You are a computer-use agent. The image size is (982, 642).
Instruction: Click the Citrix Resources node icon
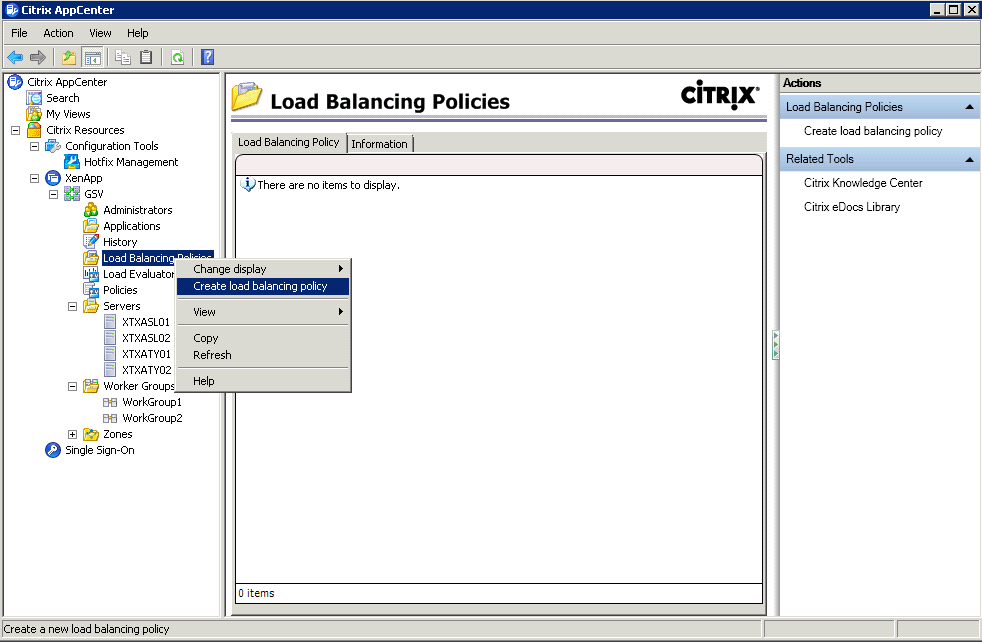click(34, 130)
